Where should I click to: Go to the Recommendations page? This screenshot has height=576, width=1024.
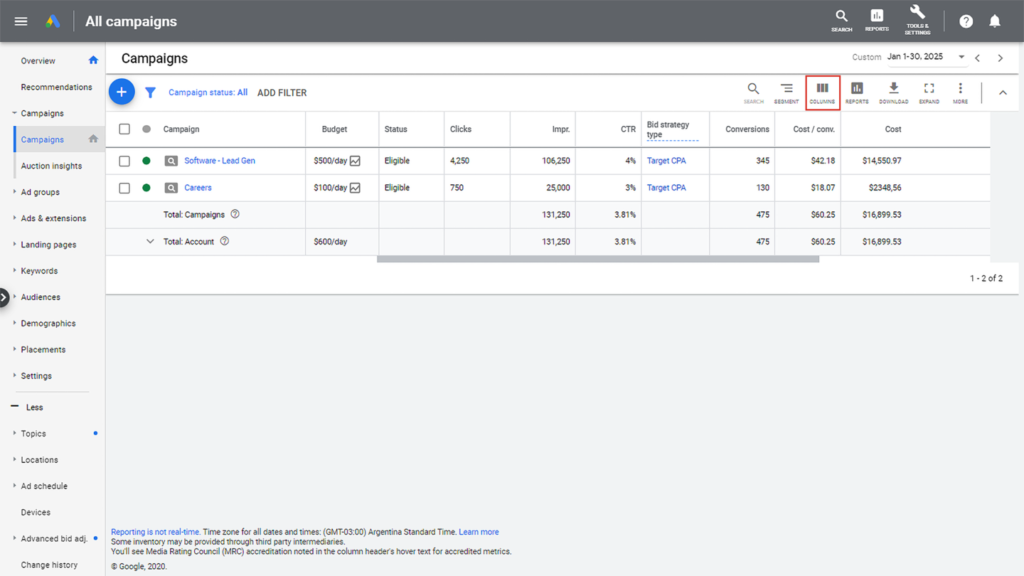click(56, 87)
